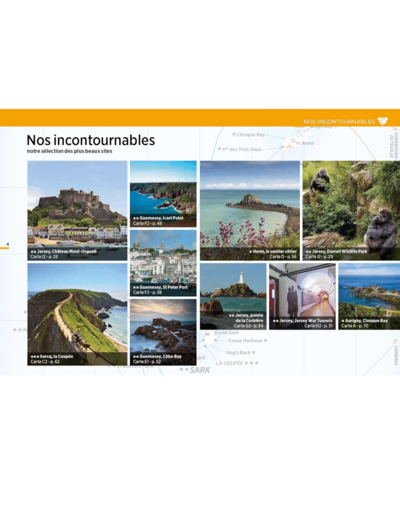Click the "St Anne" map label
The image size is (400, 520).
click(305, 143)
